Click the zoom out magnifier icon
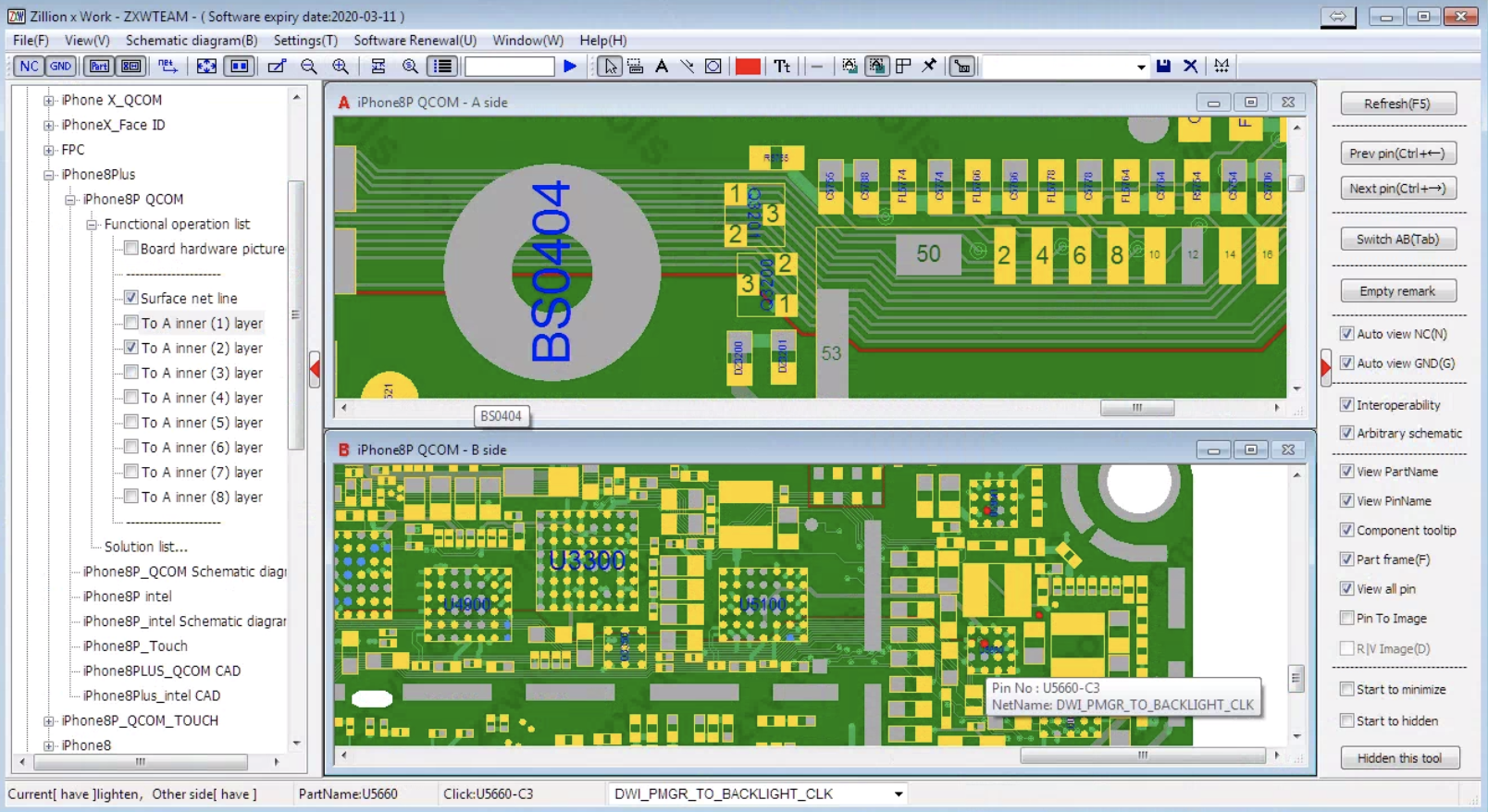Screen dimensions: 1488x812 point(309,66)
